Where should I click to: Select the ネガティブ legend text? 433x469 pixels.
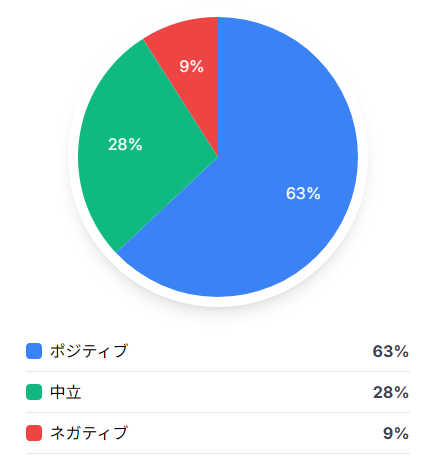pyautogui.click(x=89, y=433)
